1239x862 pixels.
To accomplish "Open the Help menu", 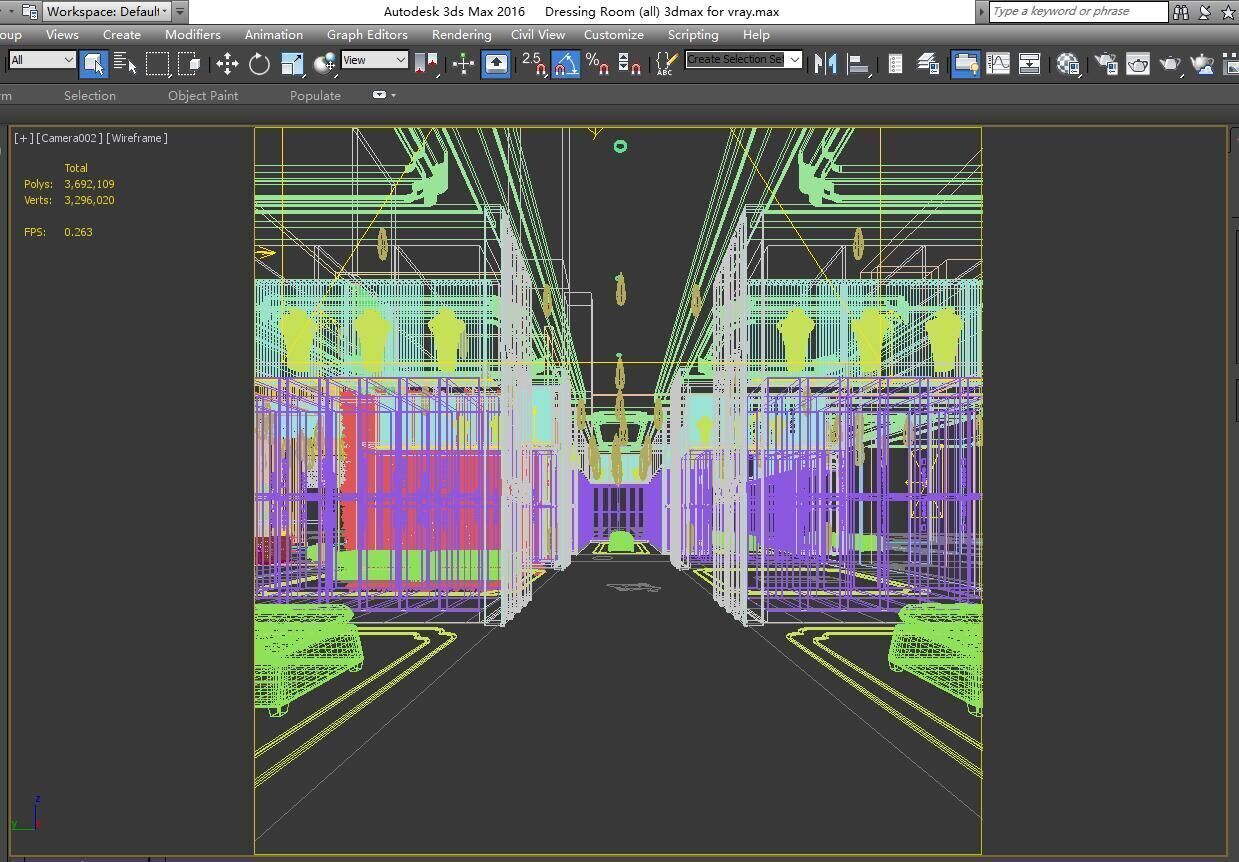I will pos(756,35).
